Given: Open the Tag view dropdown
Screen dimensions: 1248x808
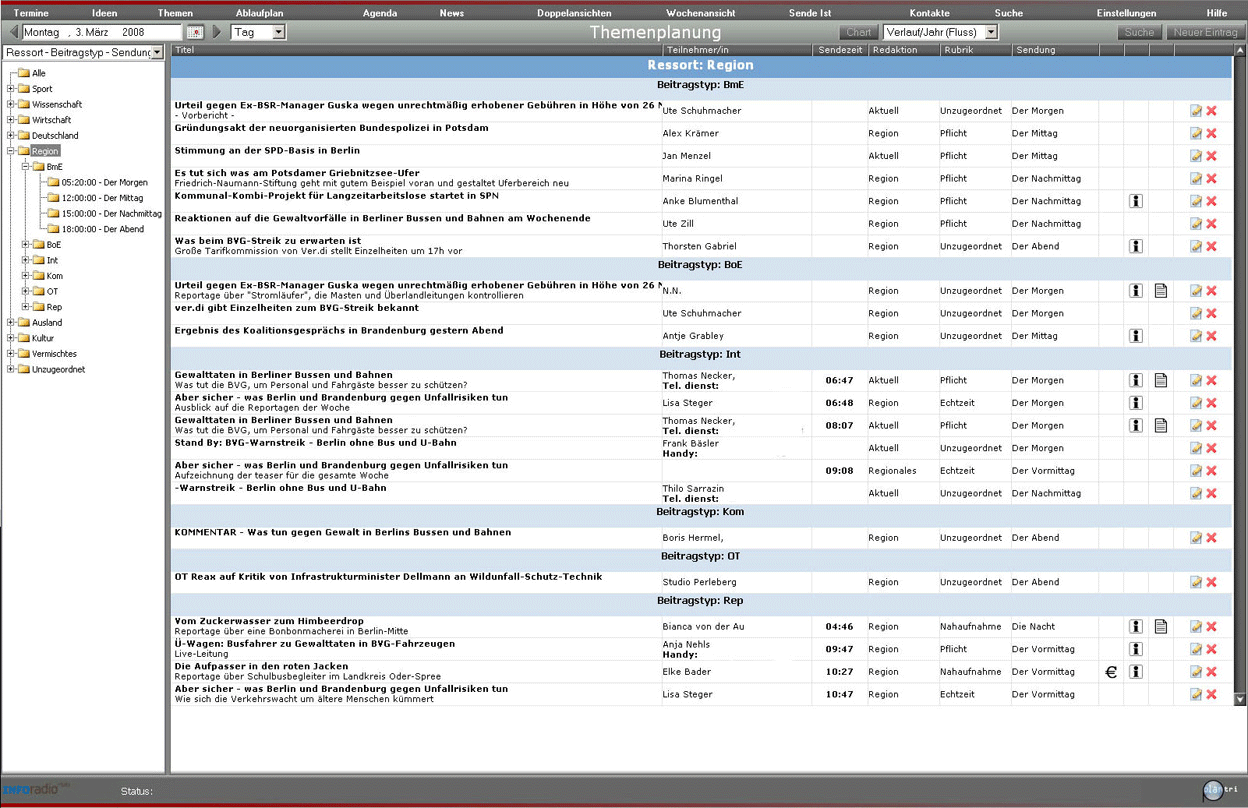Looking at the screenshot, I should click(278, 32).
